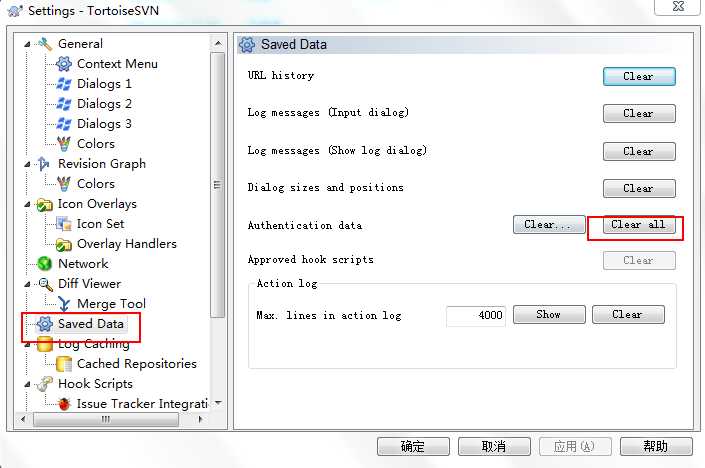Select Overlay Handlers in the tree
Screen dimensions: 705x468
pyautogui.click(x=127, y=244)
